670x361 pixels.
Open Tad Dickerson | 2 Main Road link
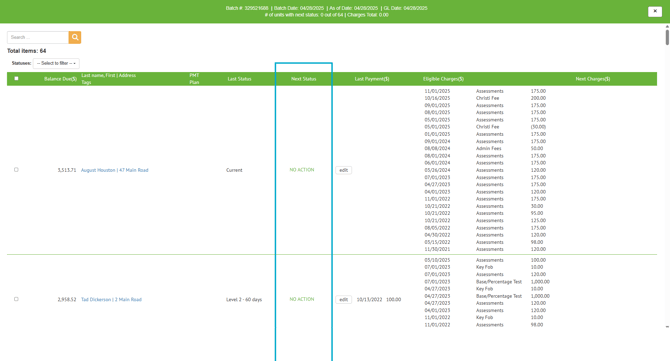pos(111,299)
